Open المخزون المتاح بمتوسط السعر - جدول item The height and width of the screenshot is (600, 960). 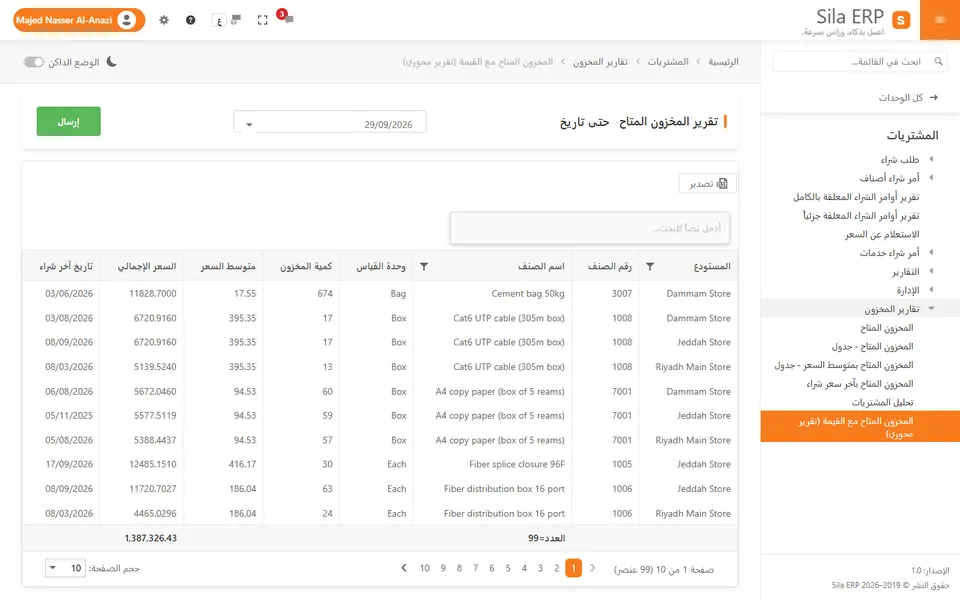click(844, 365)
